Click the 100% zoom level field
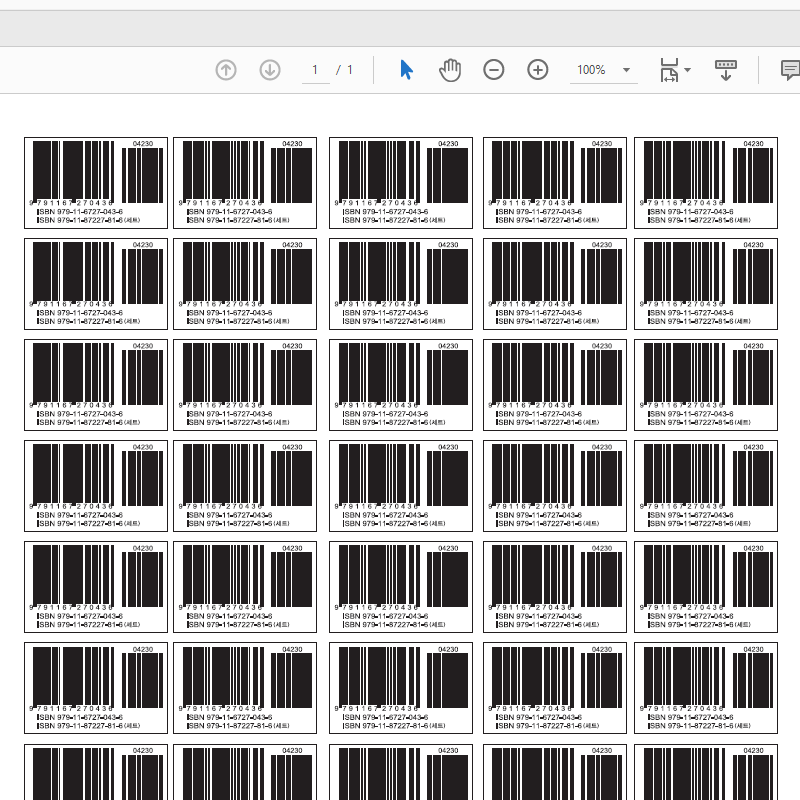The image size is (800, 800). point(592,70)
